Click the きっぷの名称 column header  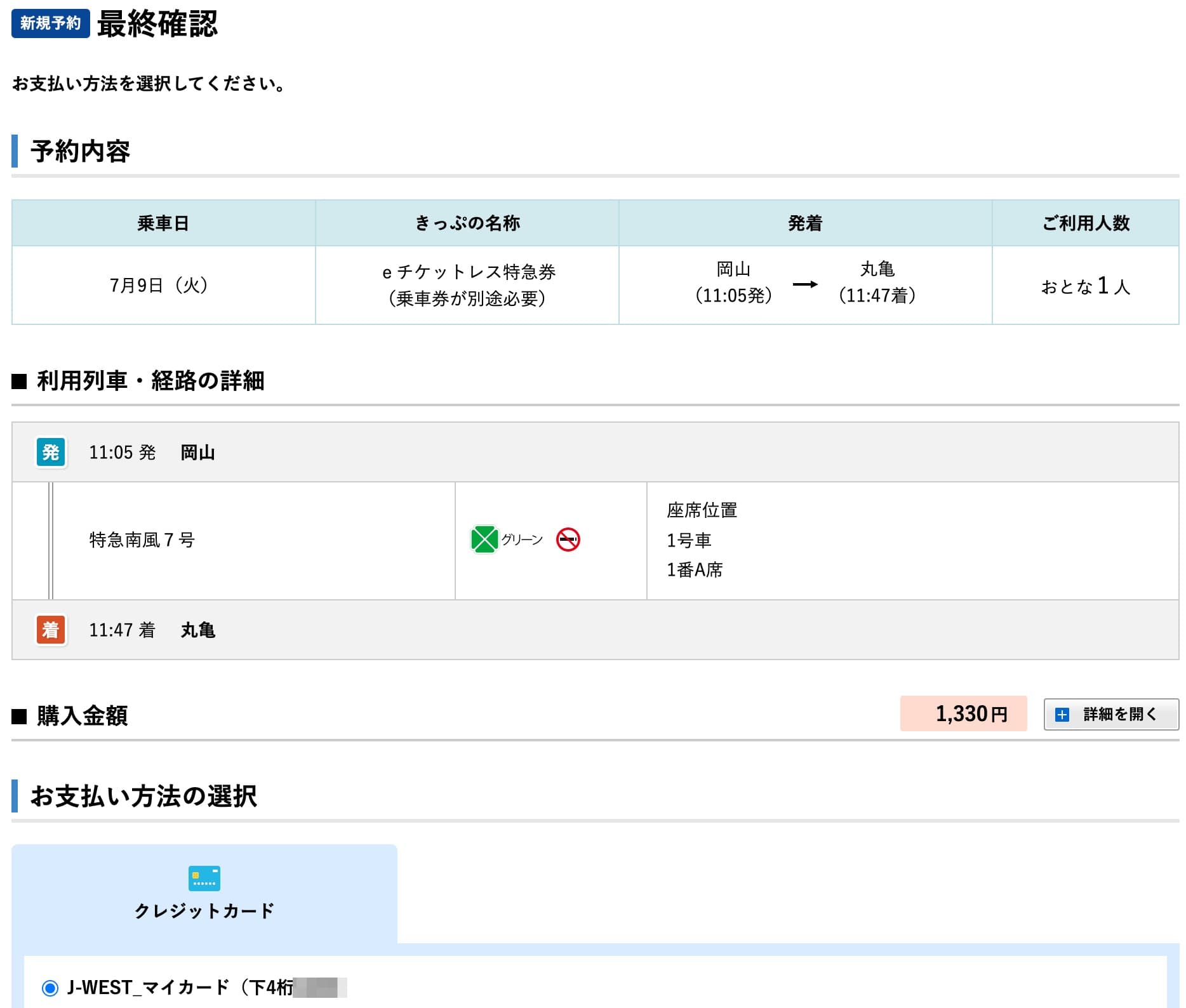(467, 223)
